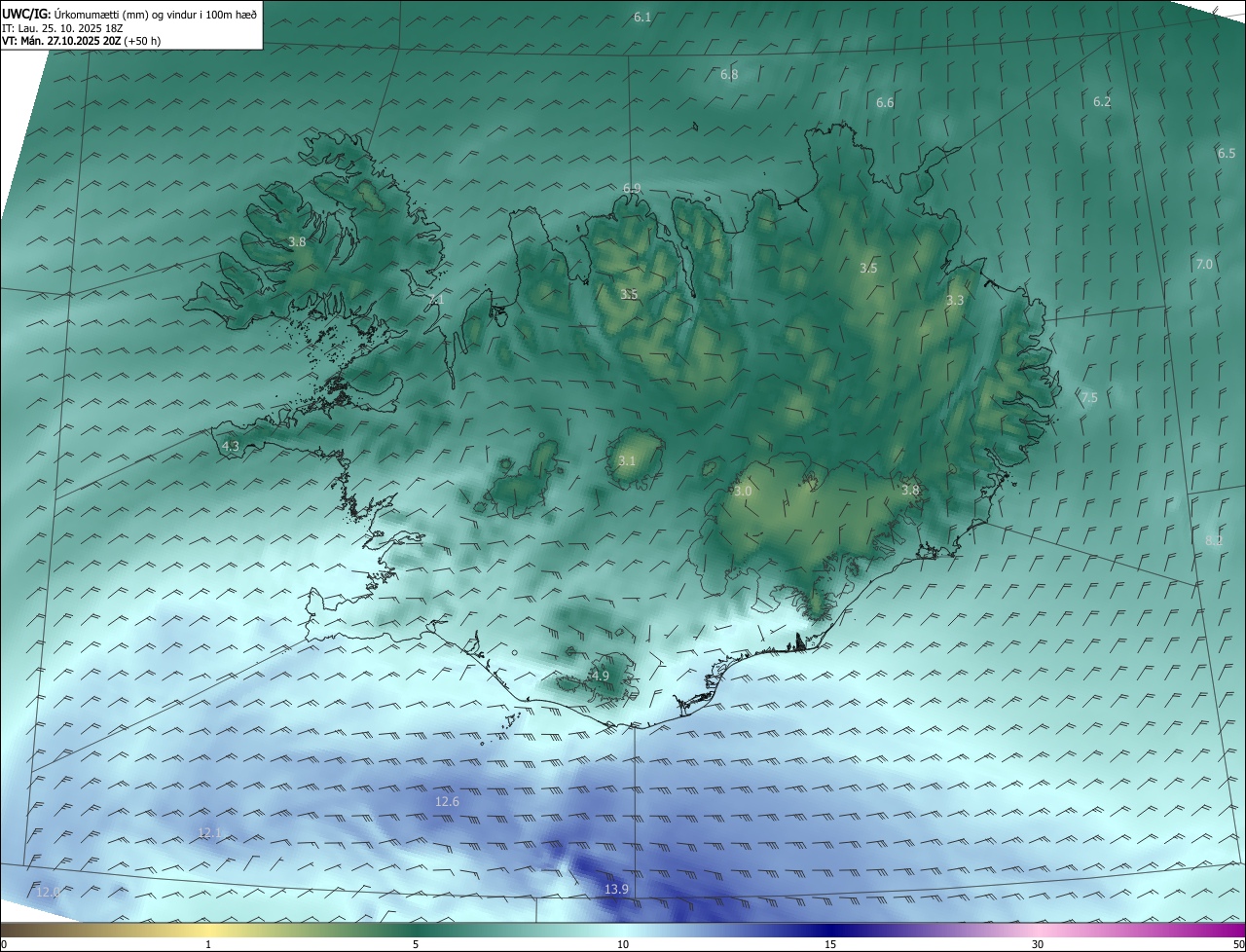This screenshot has height=952, width=1246.
Task: Click the color scale tick labeled 15
Action: [830, 944]
